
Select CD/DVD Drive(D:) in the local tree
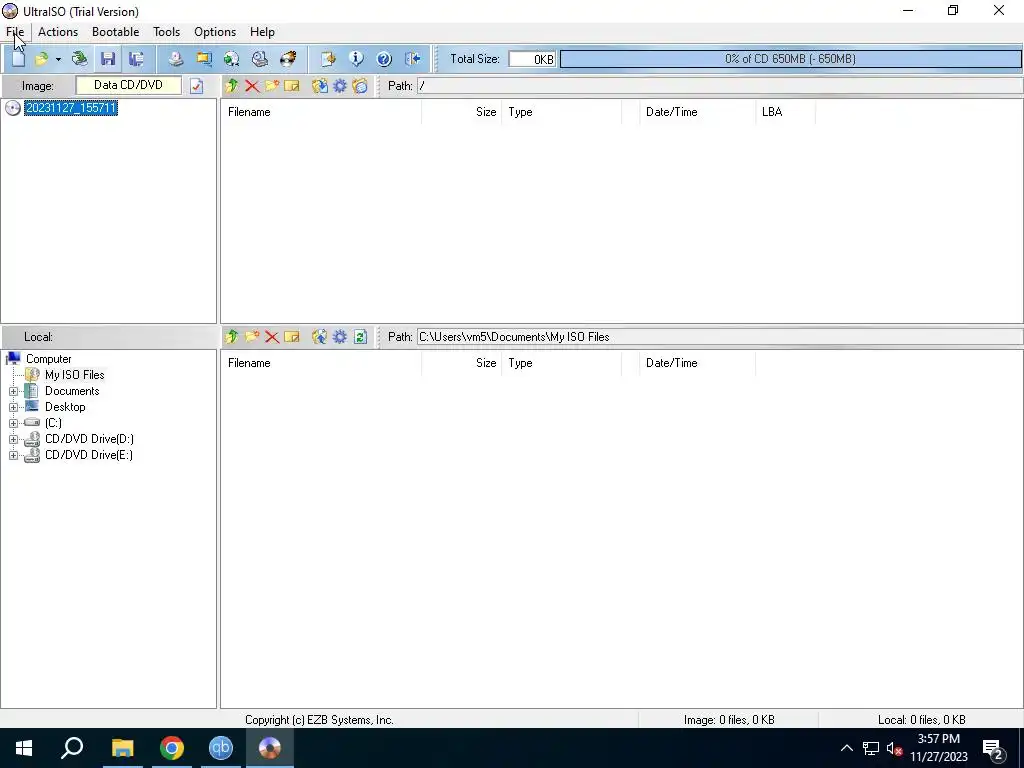tap(89, 440)
